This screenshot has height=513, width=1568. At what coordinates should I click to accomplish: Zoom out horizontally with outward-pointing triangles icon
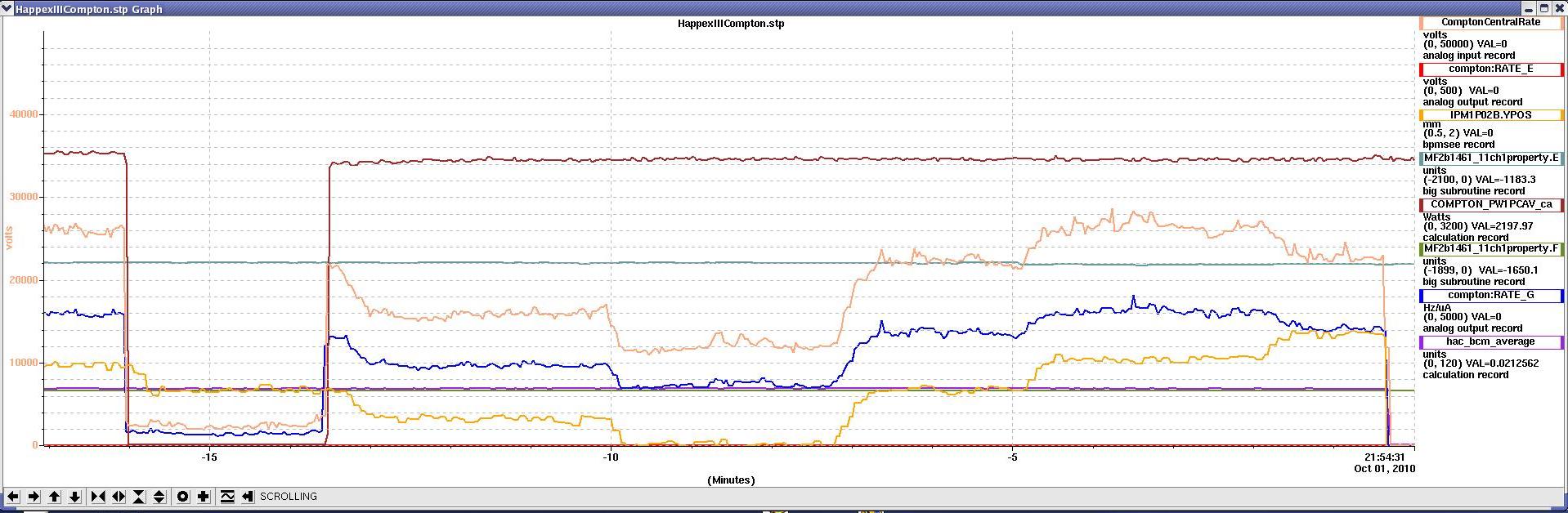coord(119,496)
